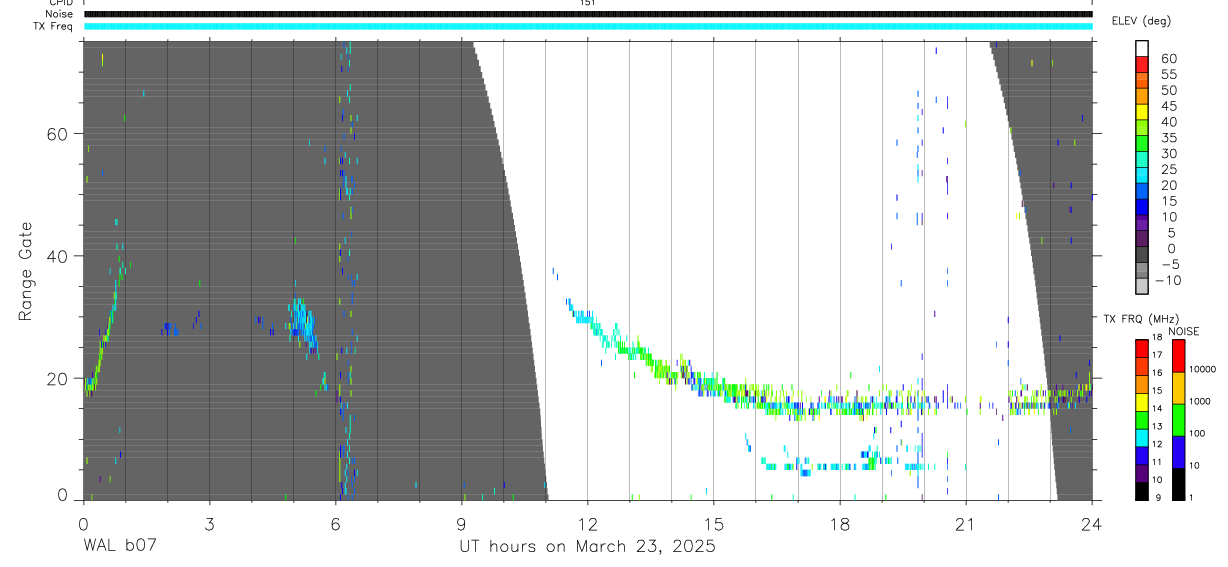
Task: Click the black bottom segment of TX FRQ bar
Action: (x=1142, y=490)
